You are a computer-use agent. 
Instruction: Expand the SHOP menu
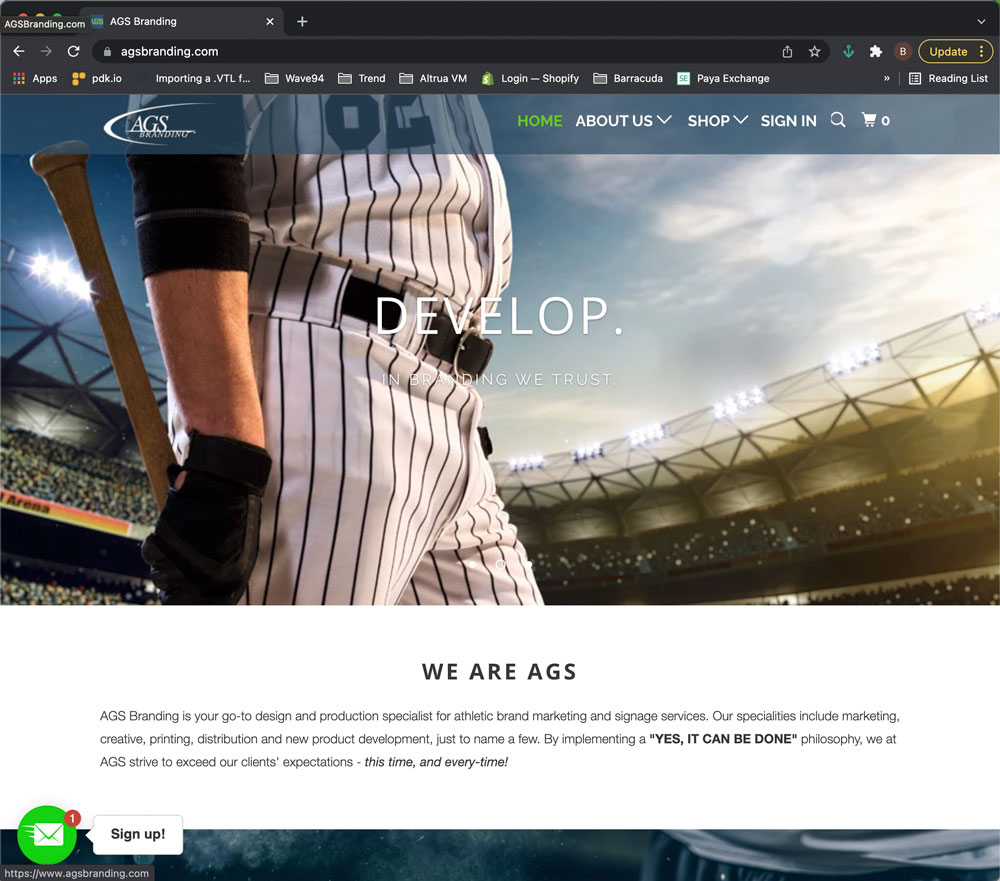point(717,121)
